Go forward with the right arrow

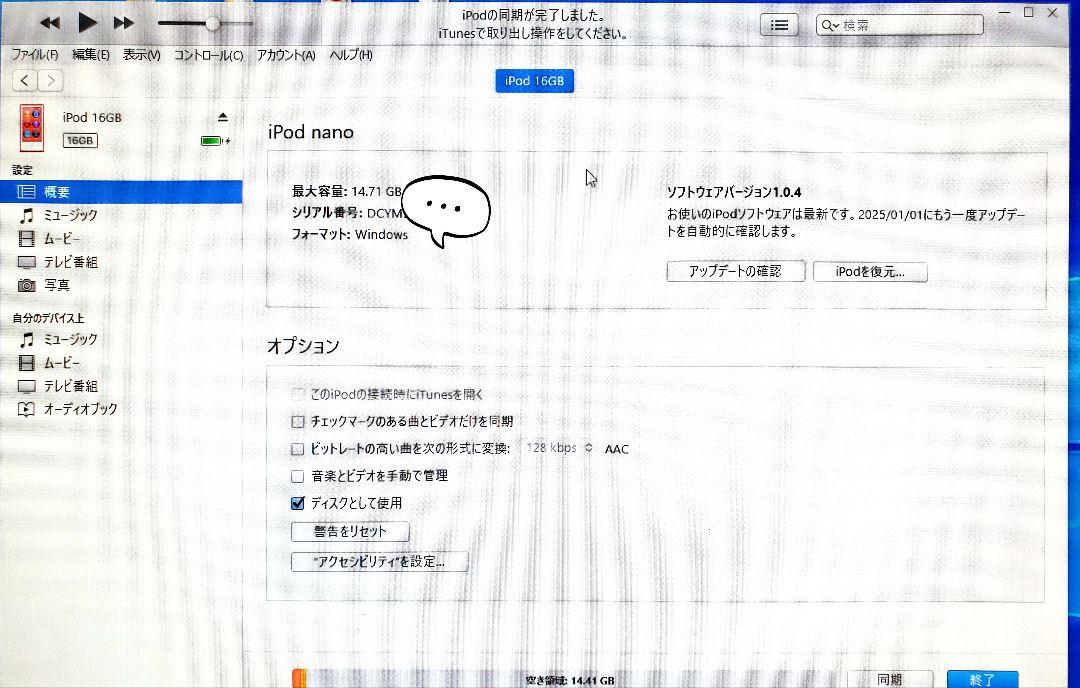(50, 81)
